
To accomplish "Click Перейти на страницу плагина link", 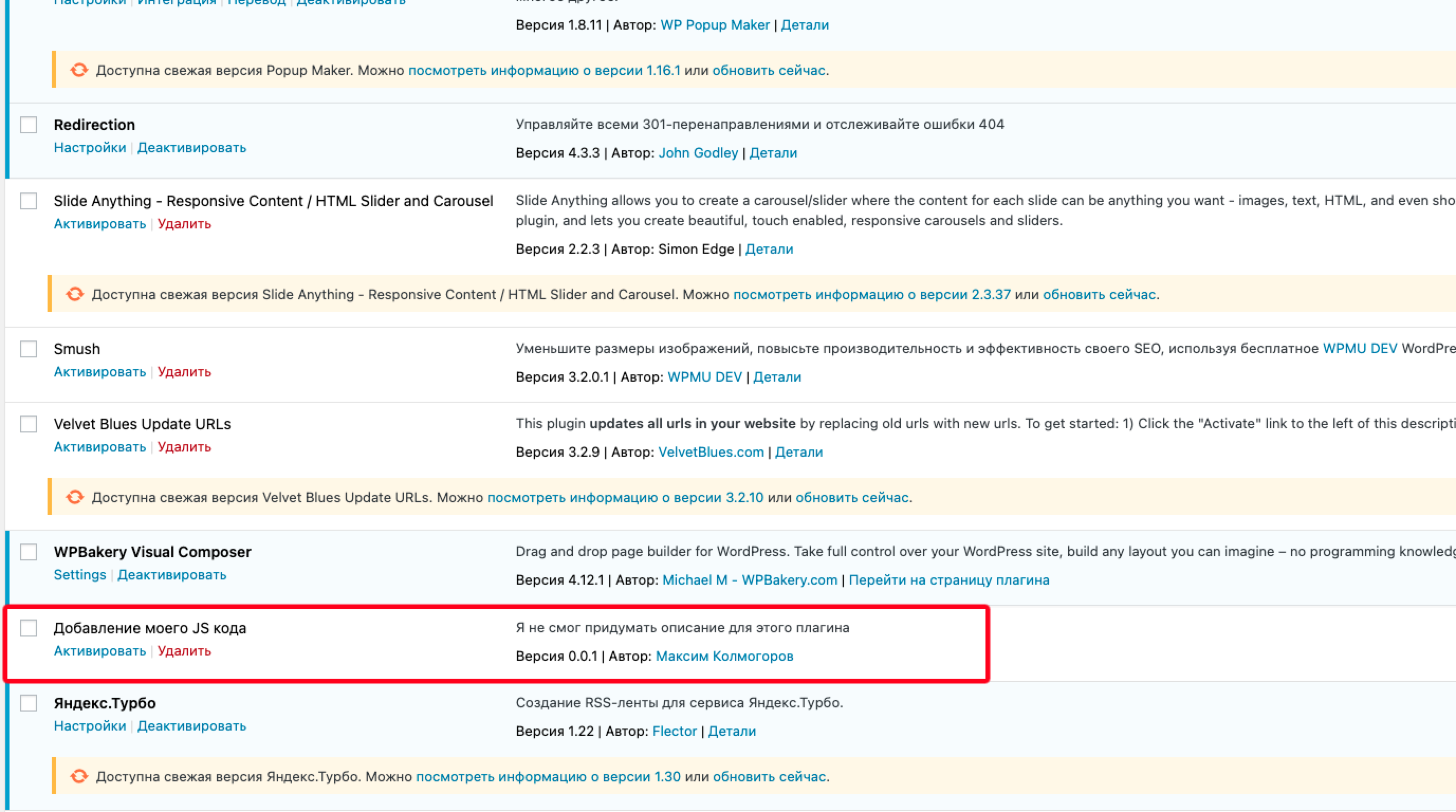I will coord(949,580).
